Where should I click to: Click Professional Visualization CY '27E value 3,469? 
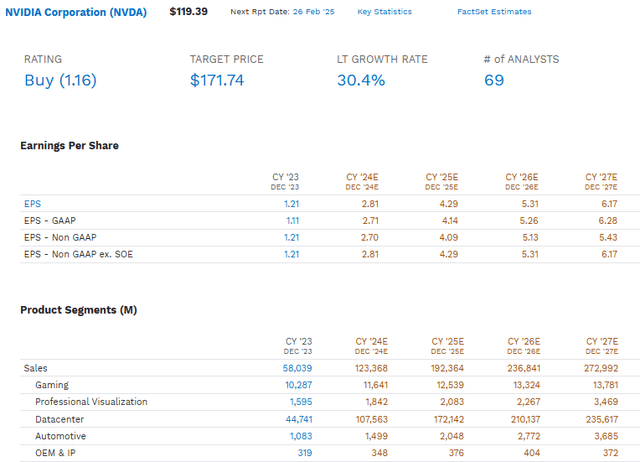click(606, 402)
